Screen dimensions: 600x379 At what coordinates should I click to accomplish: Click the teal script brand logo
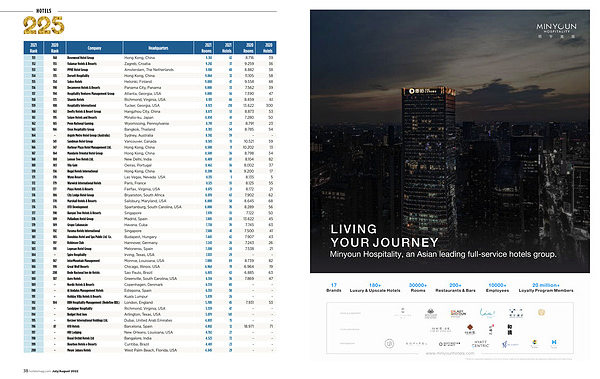(487, 313)
